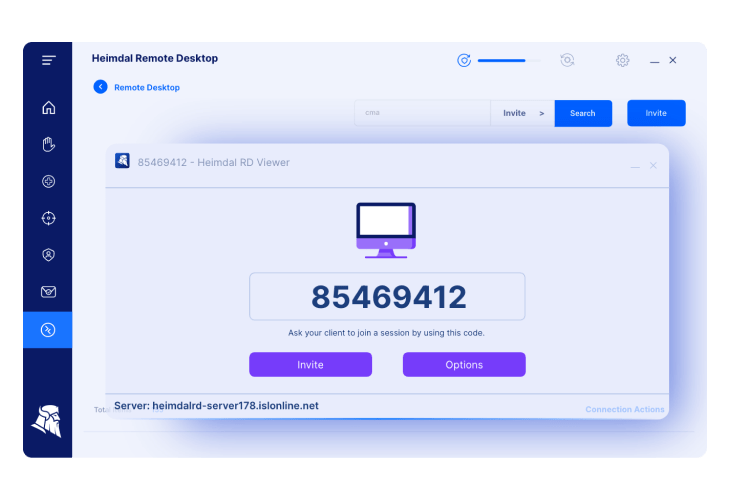This screenshot has width=730, height=500.
Task: Click the session code 85469412 box
Action: pos(387,297)
